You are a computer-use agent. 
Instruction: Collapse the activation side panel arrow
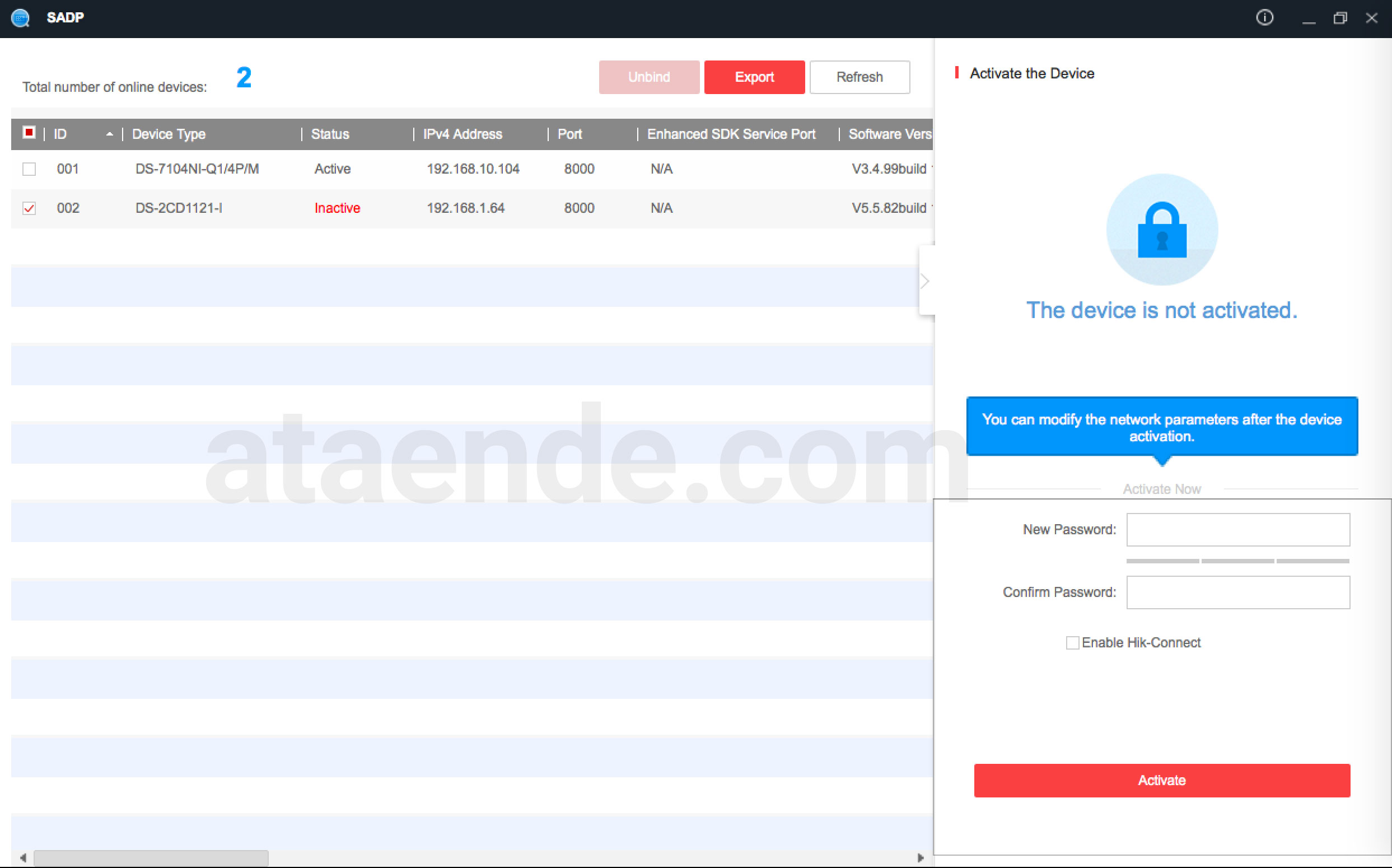(925, 281)
